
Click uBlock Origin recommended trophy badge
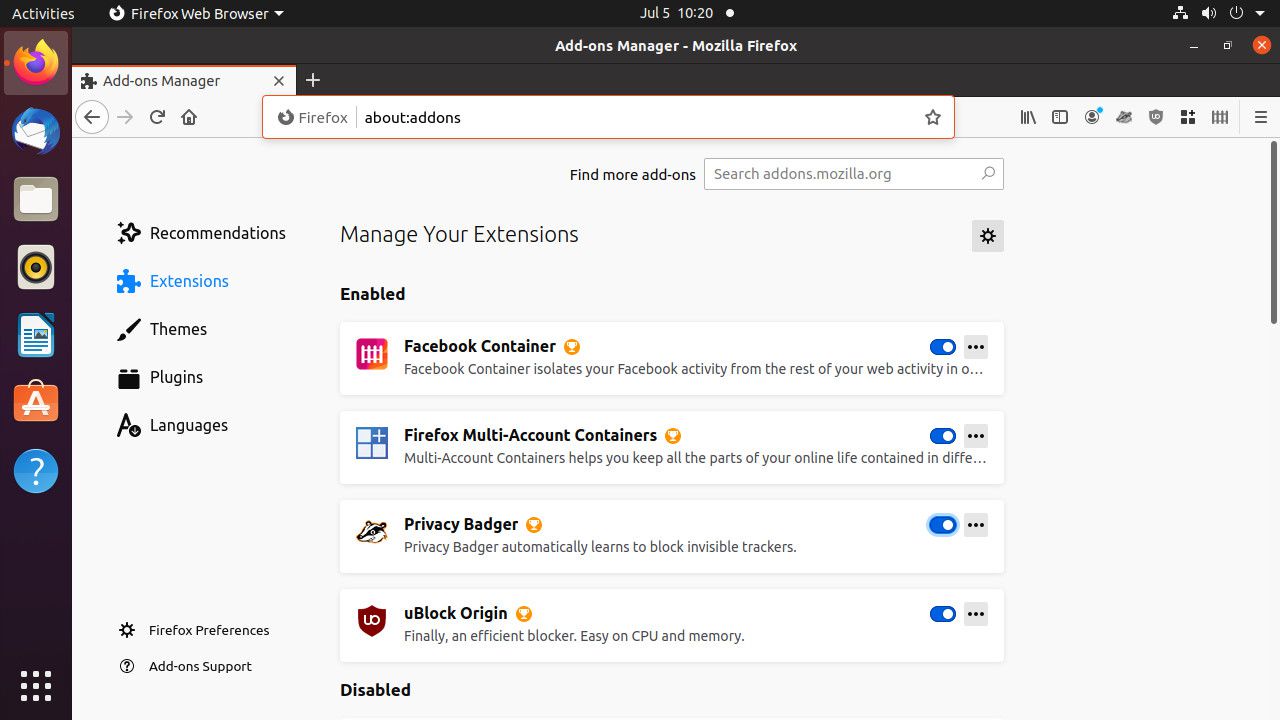tap(524, 614)
